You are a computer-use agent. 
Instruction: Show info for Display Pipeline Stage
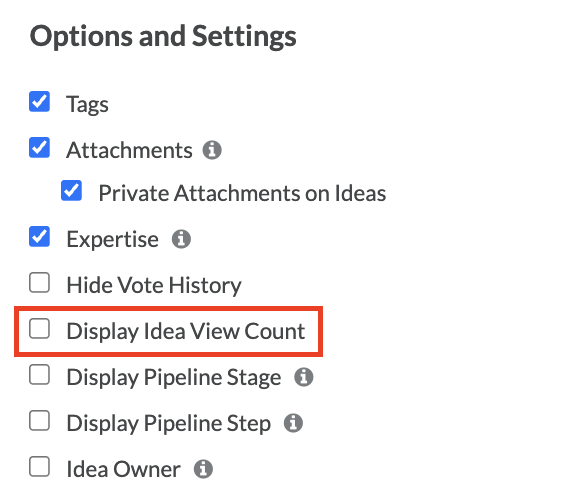[304, 377]
